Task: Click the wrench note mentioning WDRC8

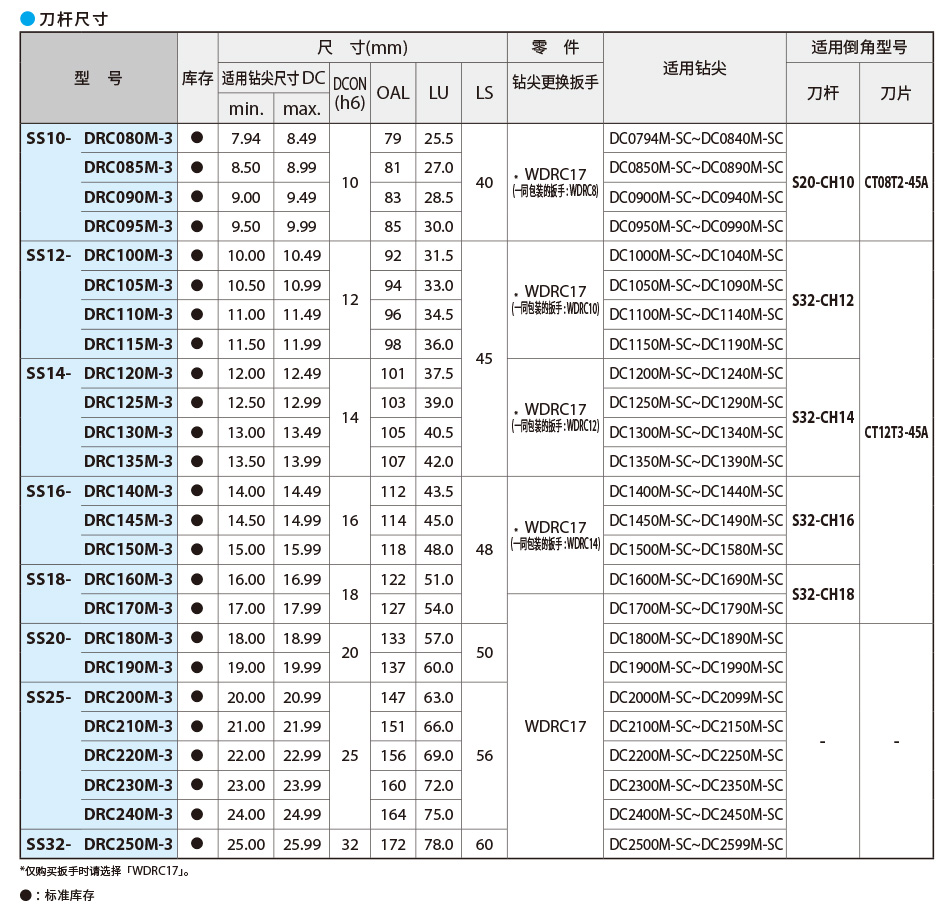Action: pos(555,191)
